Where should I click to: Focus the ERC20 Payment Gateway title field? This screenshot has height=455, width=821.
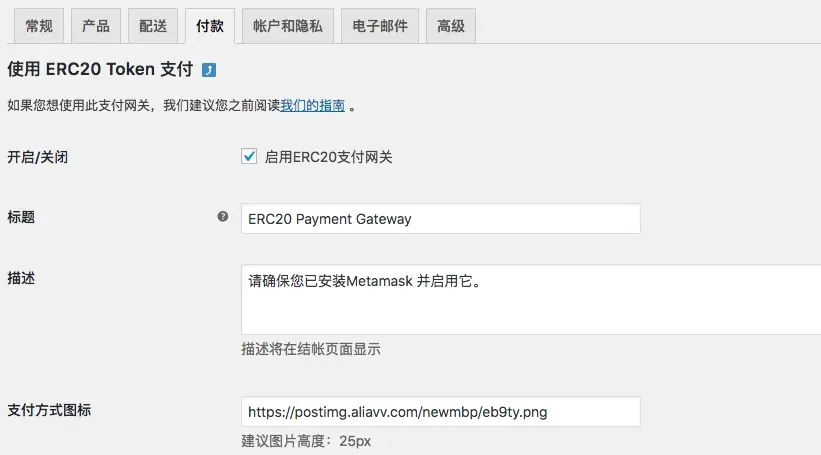click(x=440, y=219)
